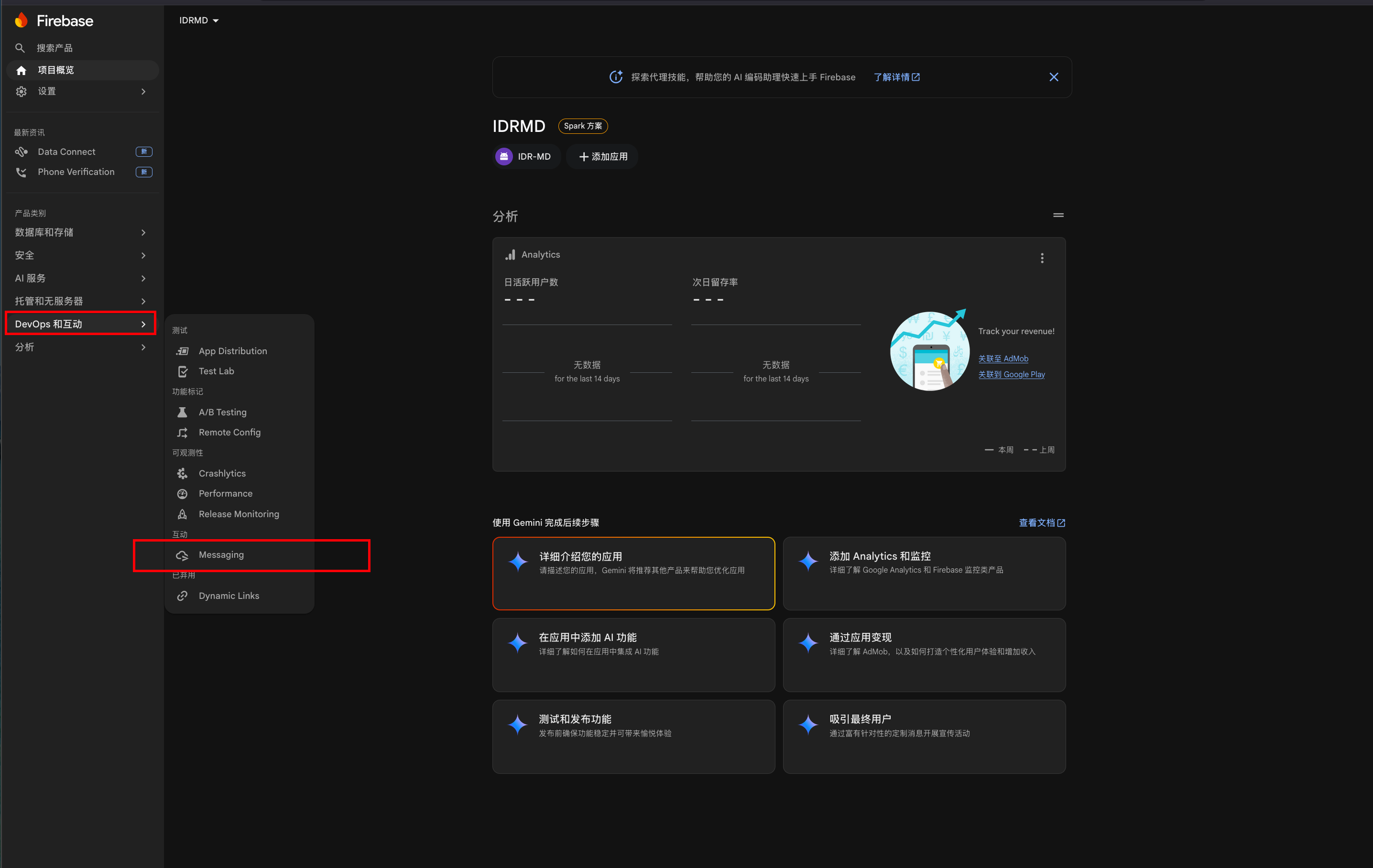The width and height of the screenshot is (1373, 868).
Task: Click the 添加应用 button
Action: point(603,157)
